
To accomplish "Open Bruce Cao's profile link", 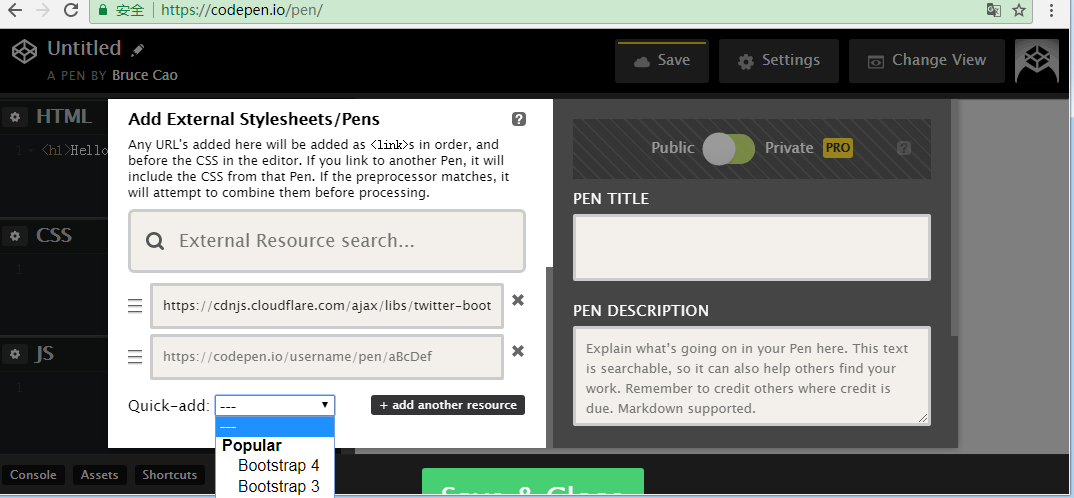I will 145,75.
